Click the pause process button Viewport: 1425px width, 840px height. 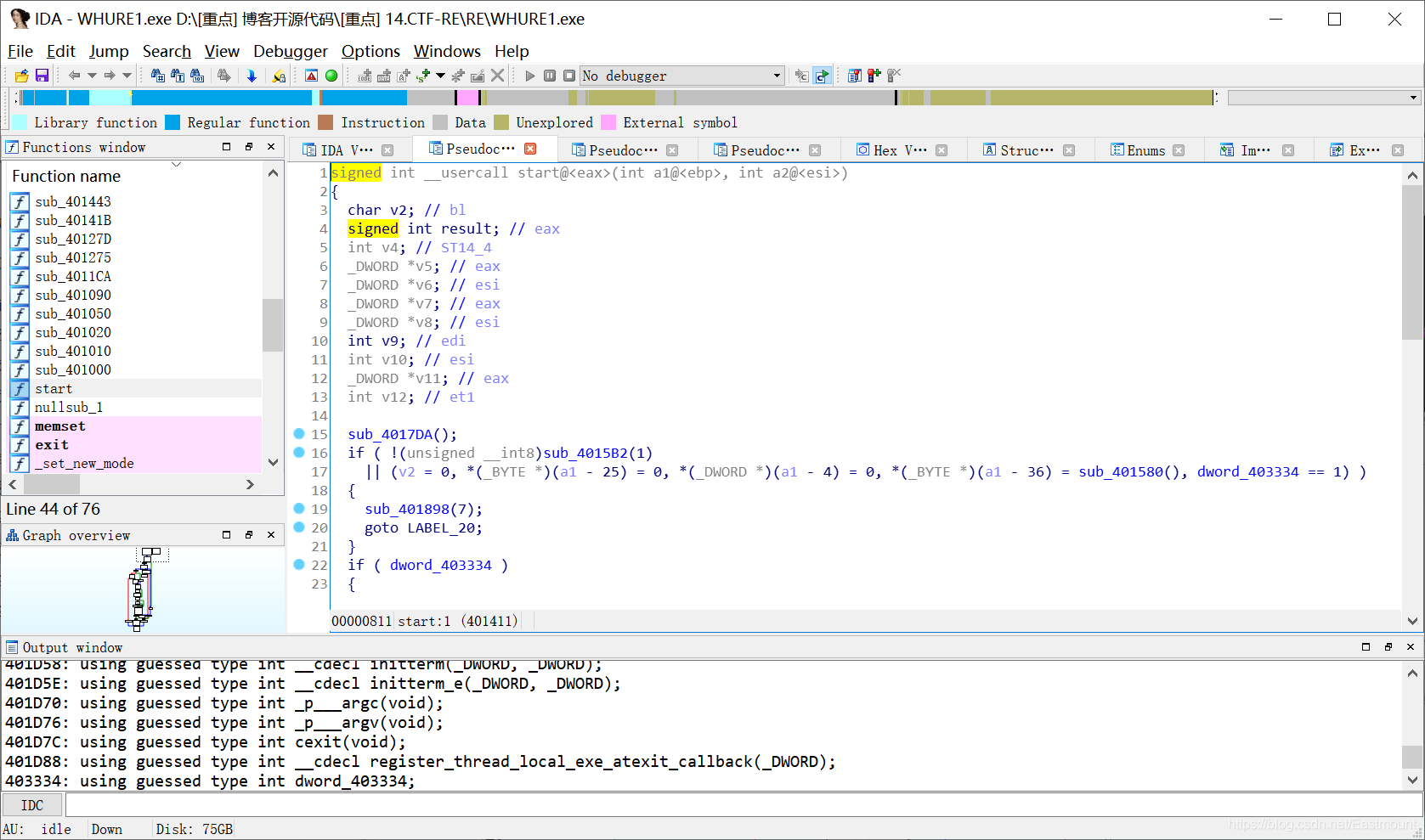550,76
